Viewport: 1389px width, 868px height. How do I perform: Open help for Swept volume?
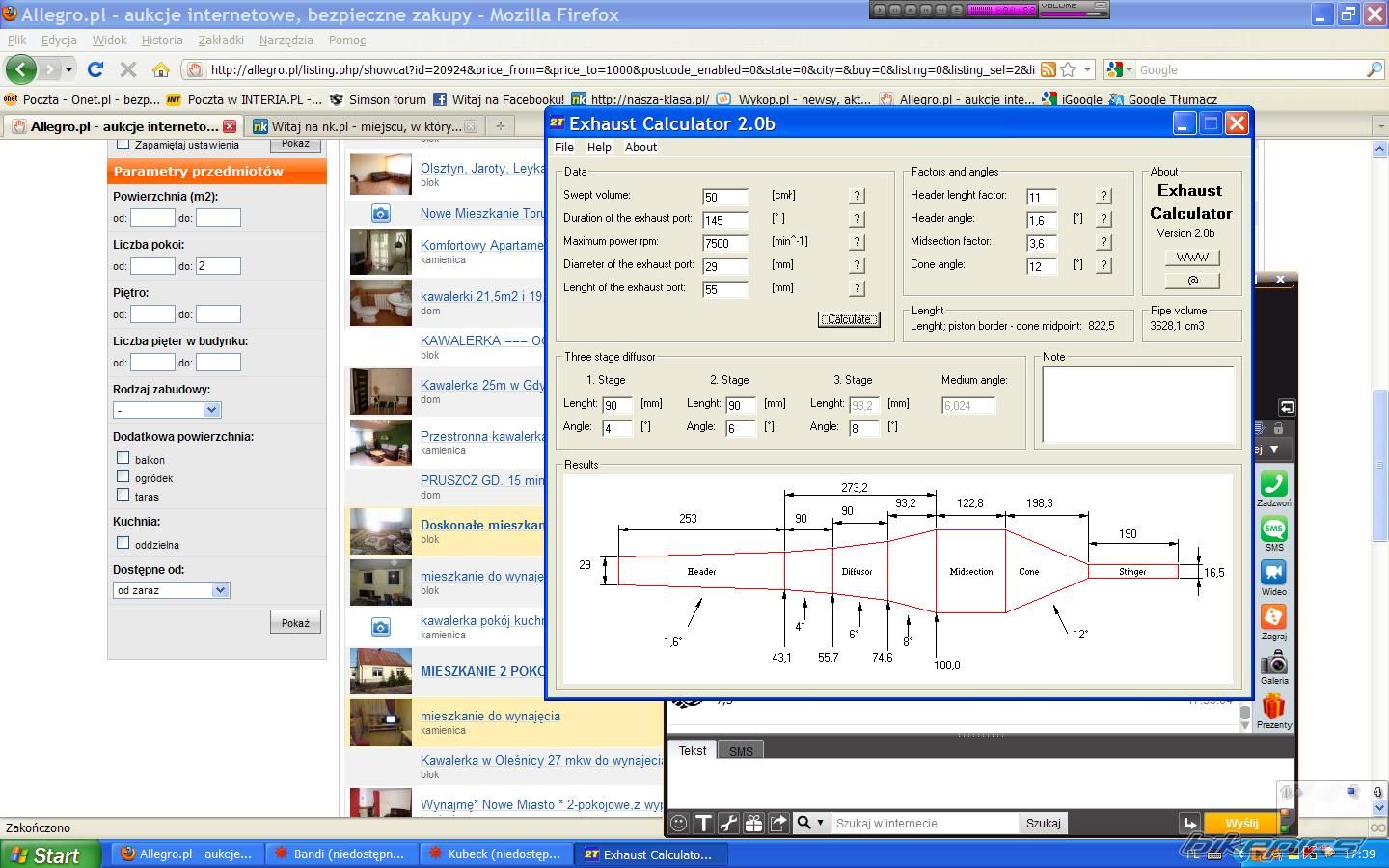coord(857,196)
